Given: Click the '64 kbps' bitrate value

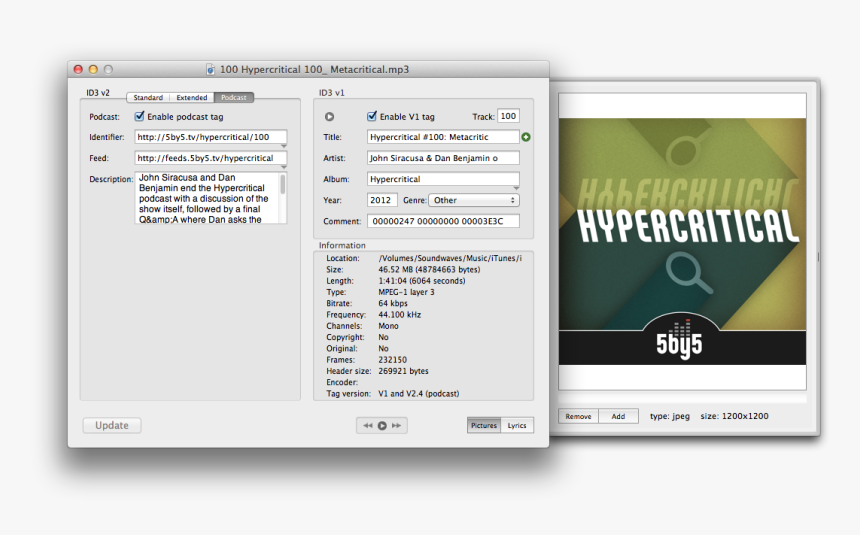Looking at the screenshot, I should pos(393,303).
